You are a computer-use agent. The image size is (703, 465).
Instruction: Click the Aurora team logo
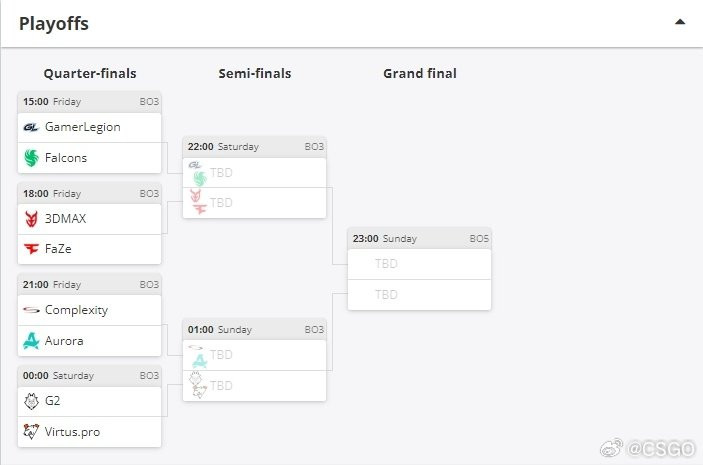click(x=30, y=341)
